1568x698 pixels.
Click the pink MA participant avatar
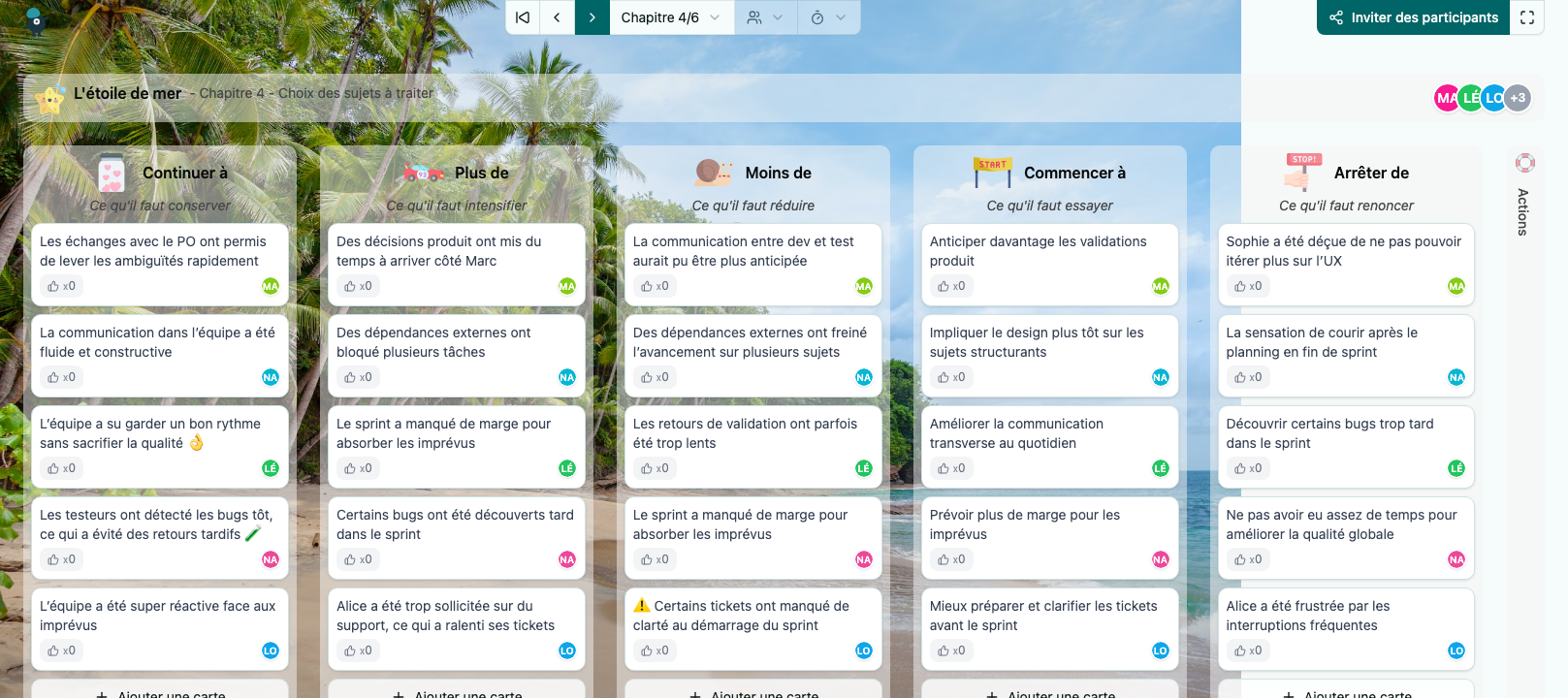tap(1446, 98)
